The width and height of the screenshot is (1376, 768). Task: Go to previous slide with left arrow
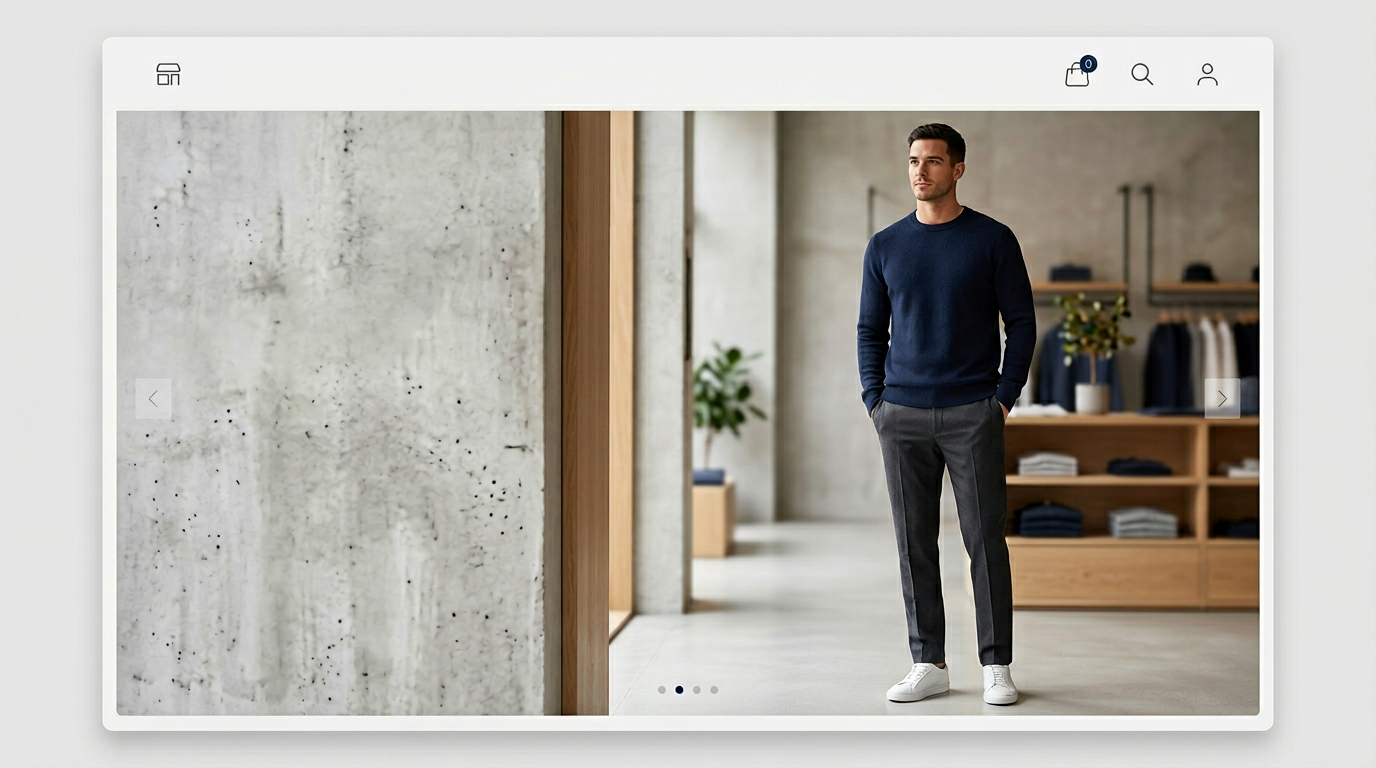click(x=153, y=399)
